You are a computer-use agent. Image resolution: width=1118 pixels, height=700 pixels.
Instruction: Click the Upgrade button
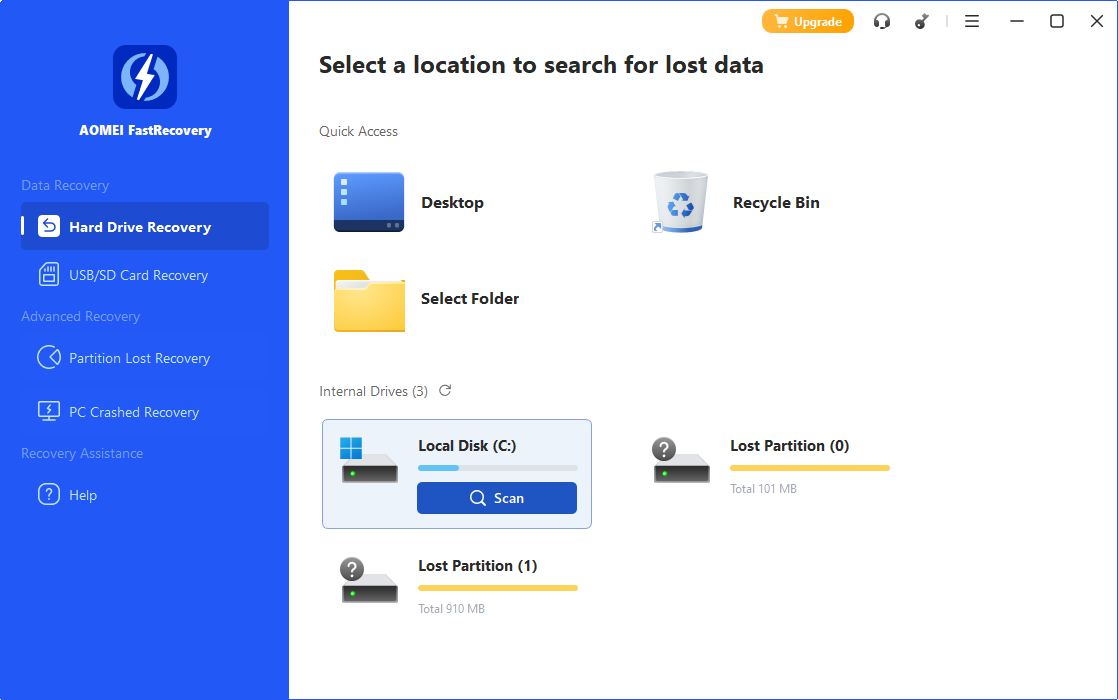point(807,20)
